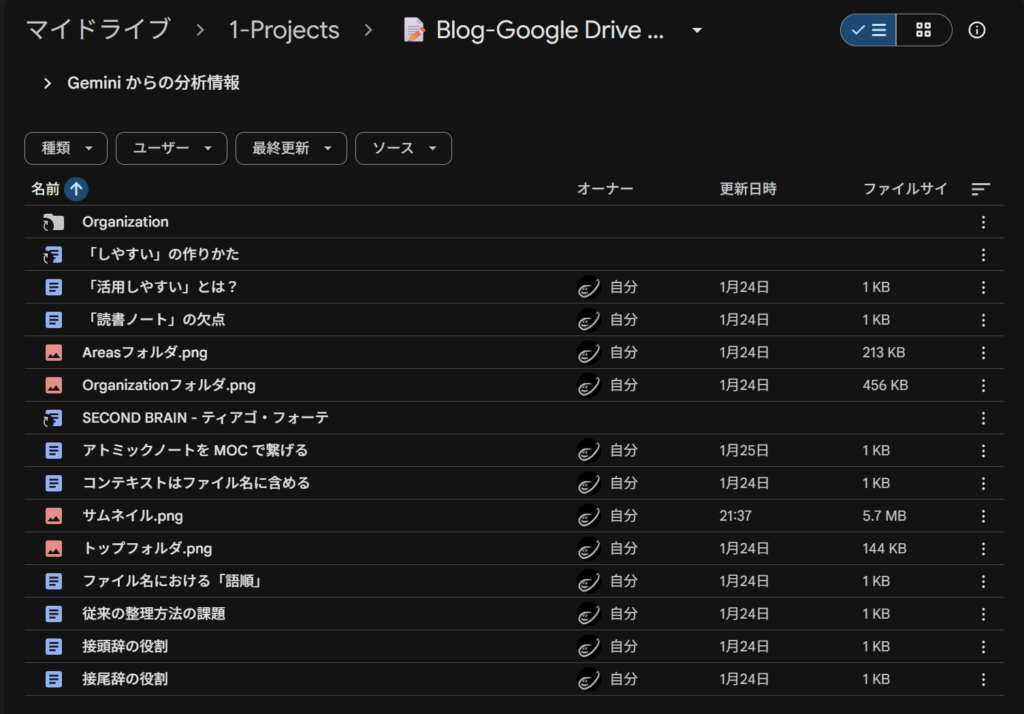The width and height of the screenshot is (1024, 714).
Task: Open the 種類 filter dropdown
Action: [x=66, y=148]
